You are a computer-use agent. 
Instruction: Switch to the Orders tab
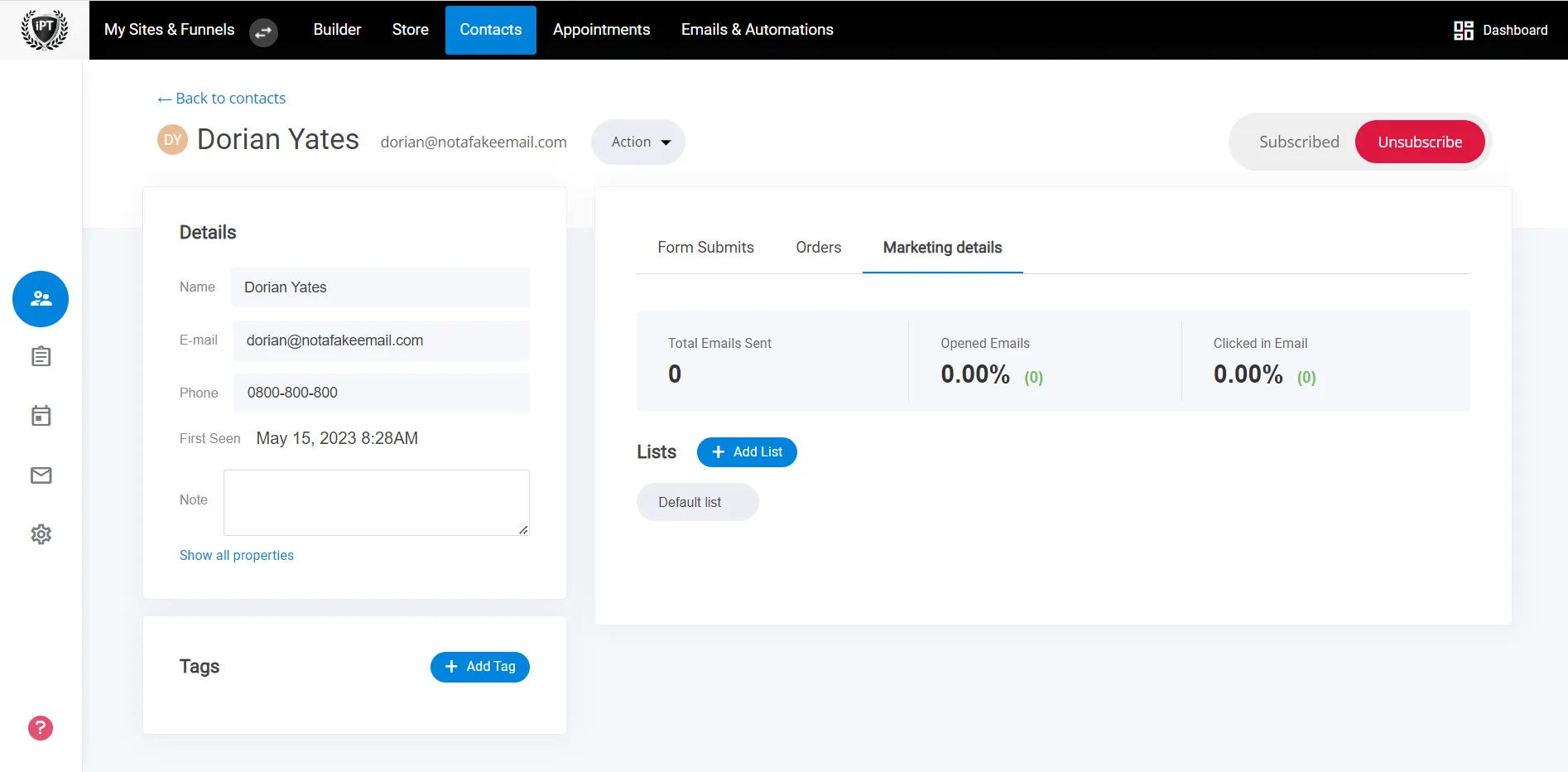pyautogui.click(x=818, y=248)
